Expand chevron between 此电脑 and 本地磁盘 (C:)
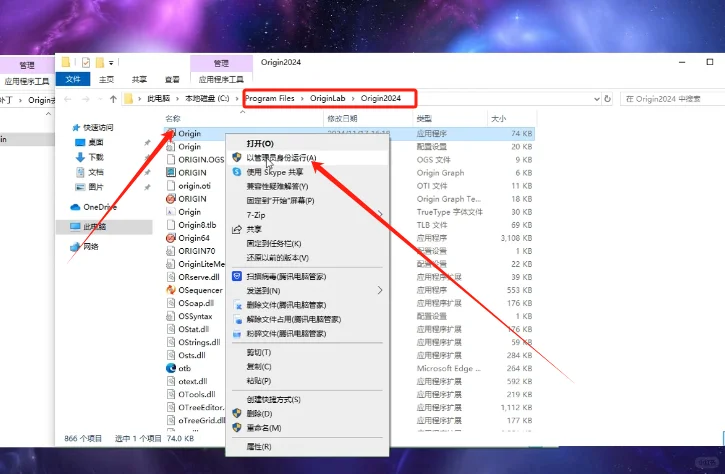The image size is (725, 474). tap(178, 98)
